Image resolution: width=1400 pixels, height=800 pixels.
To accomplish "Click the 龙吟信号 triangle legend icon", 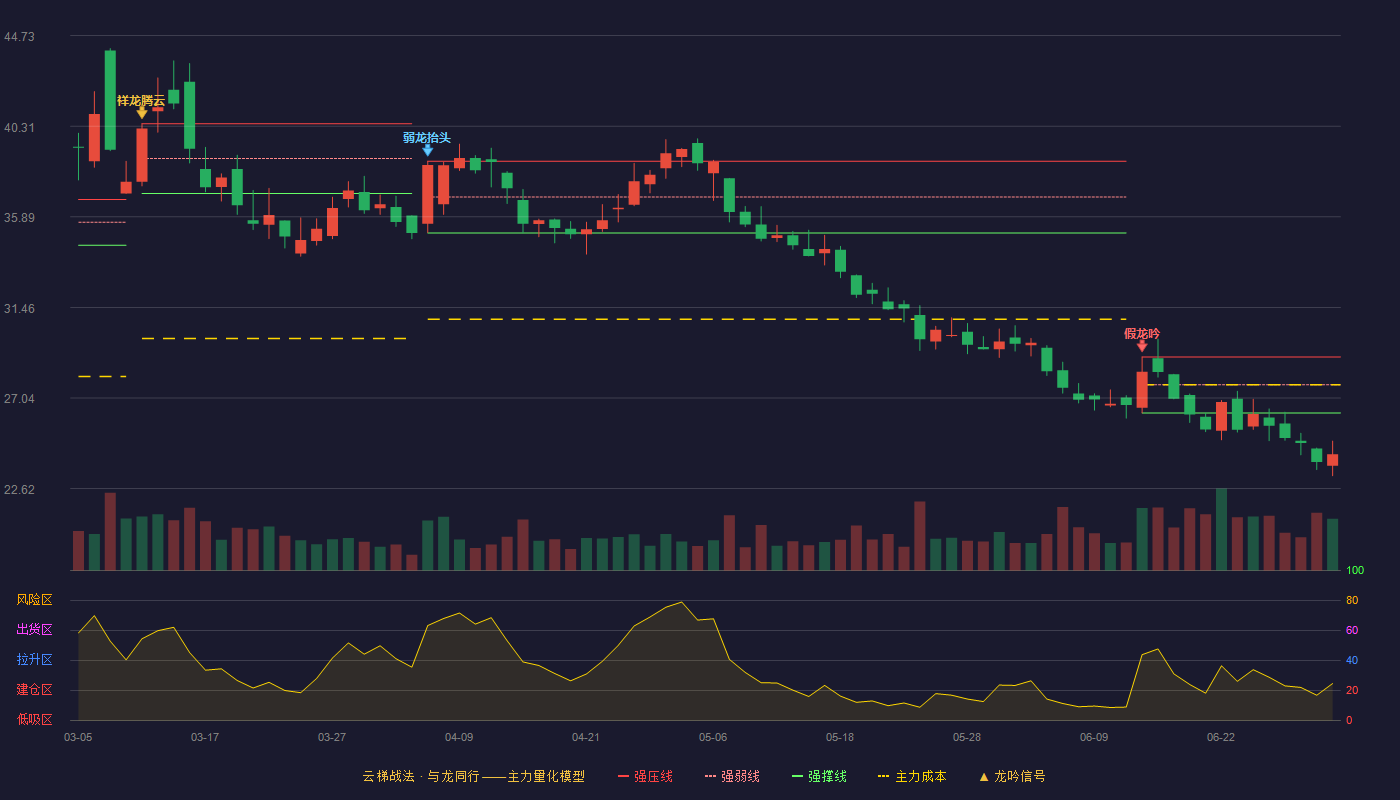I will point(984,776).
